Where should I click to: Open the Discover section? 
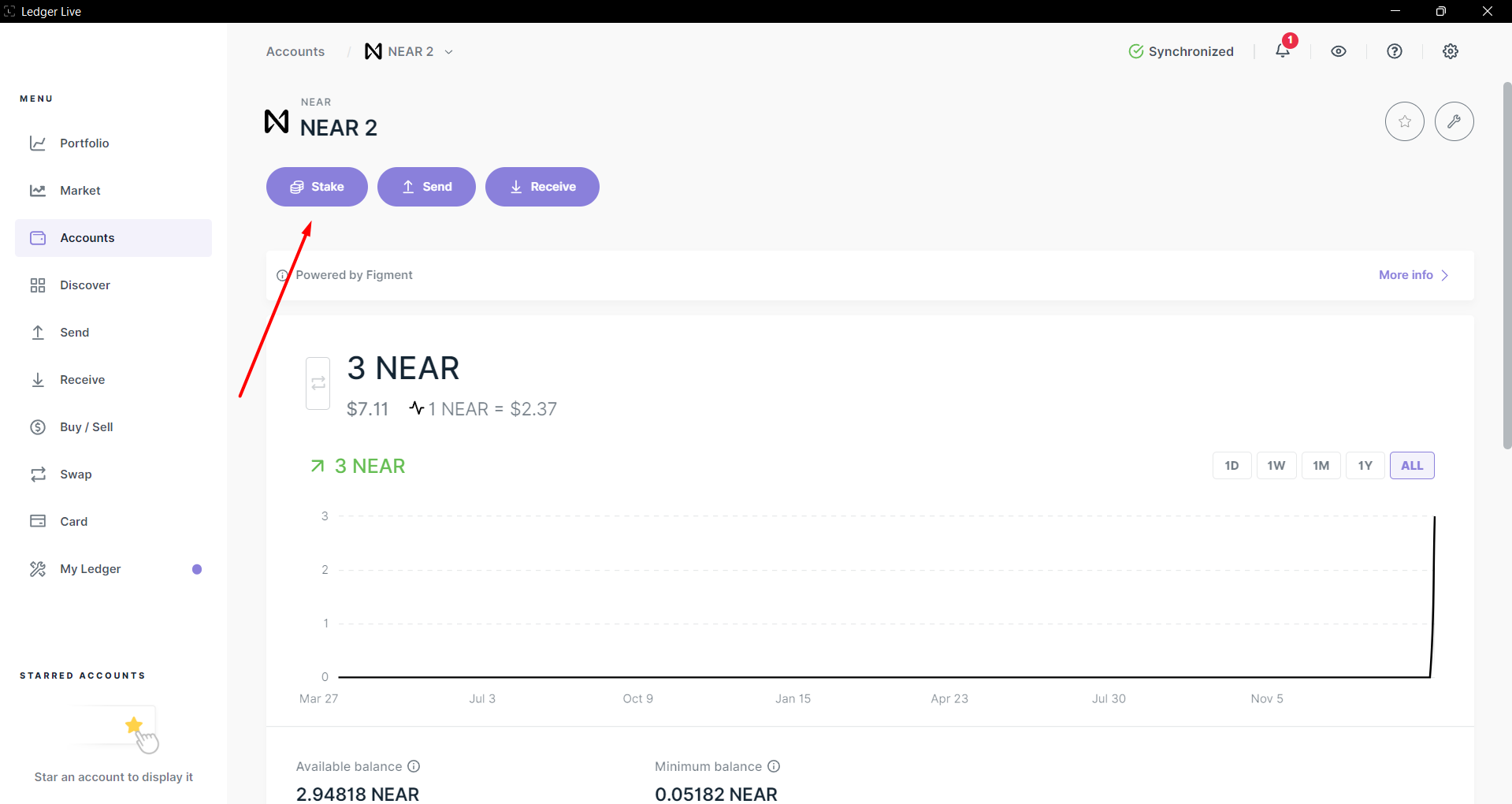85,285
